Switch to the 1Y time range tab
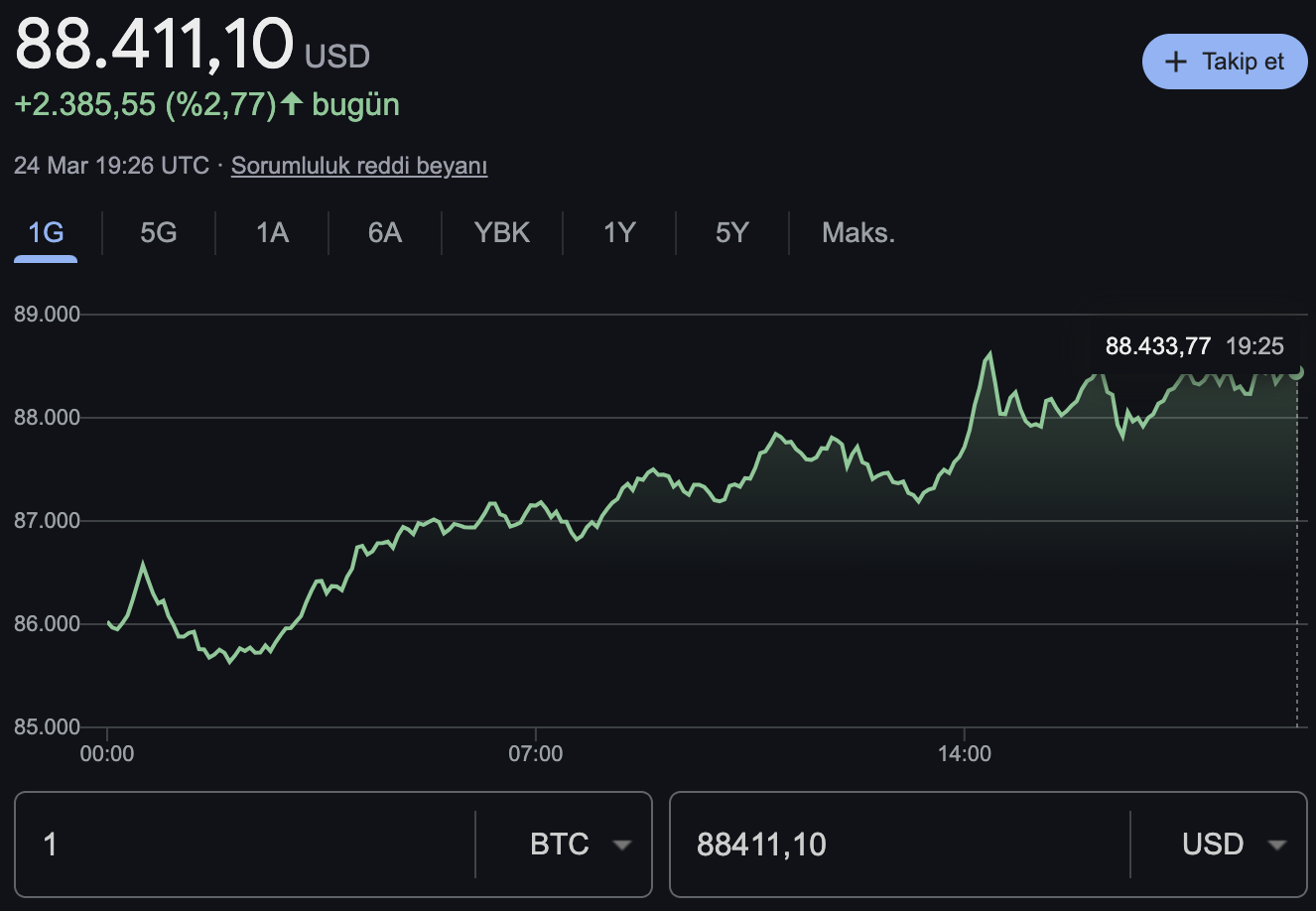Image resolution: width=1316 pixels, height=911 pixels. point(619,233)
